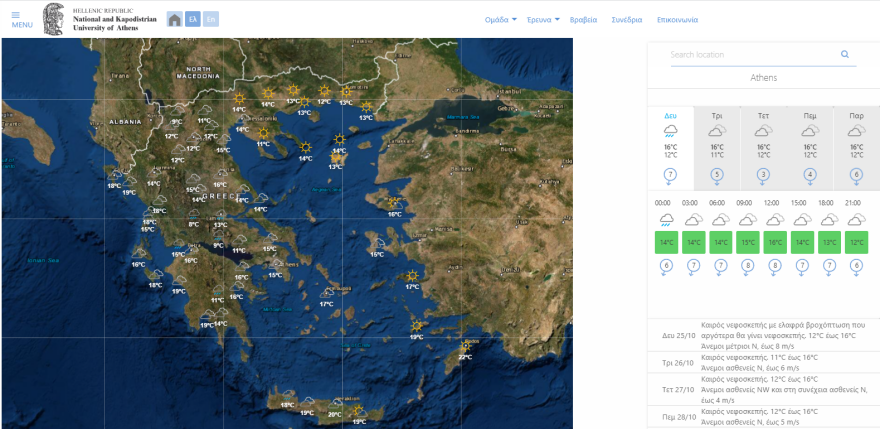Screen dimensions: 880x429
Task: Click the 14°C green tile under 06:00
Action: click(721, 243)
